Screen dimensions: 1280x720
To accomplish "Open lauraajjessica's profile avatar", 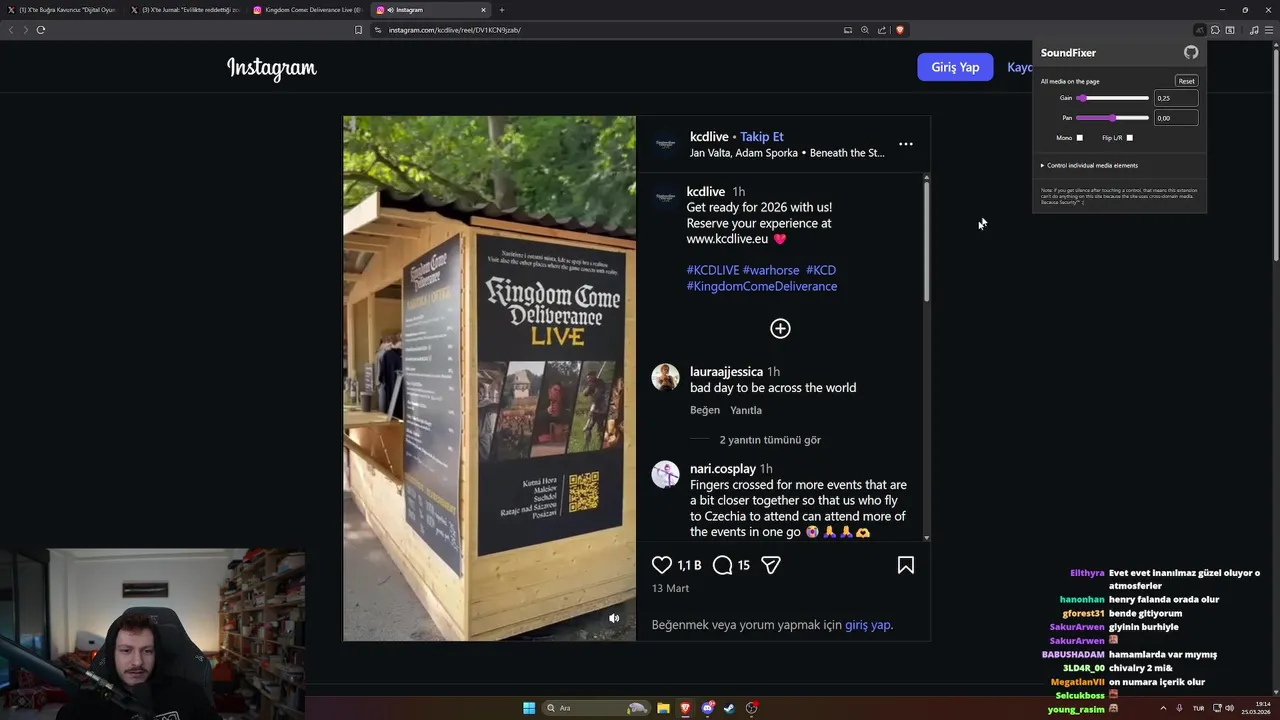I will (x=666, y=377).
